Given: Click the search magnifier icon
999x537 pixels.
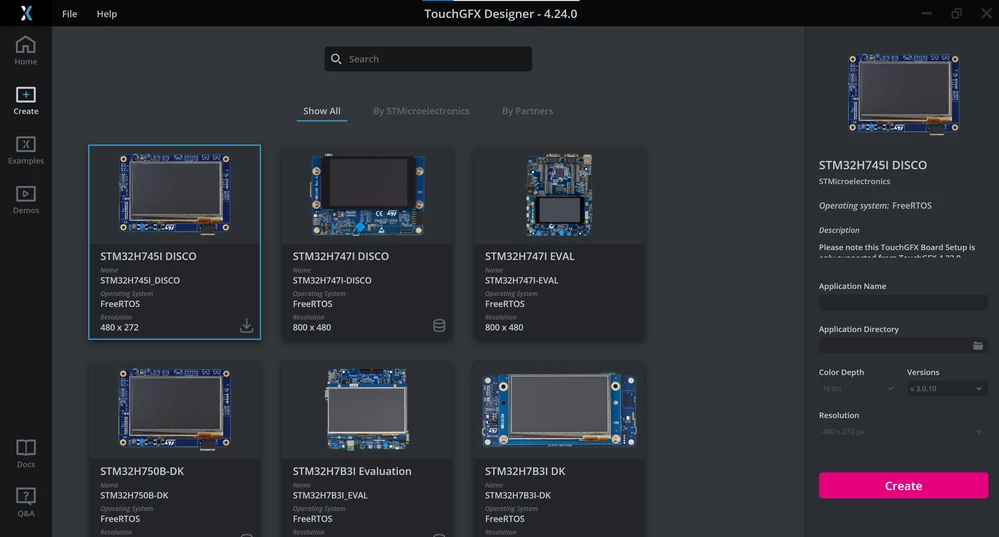Looking at the screenshot, I should coord(336,59).
